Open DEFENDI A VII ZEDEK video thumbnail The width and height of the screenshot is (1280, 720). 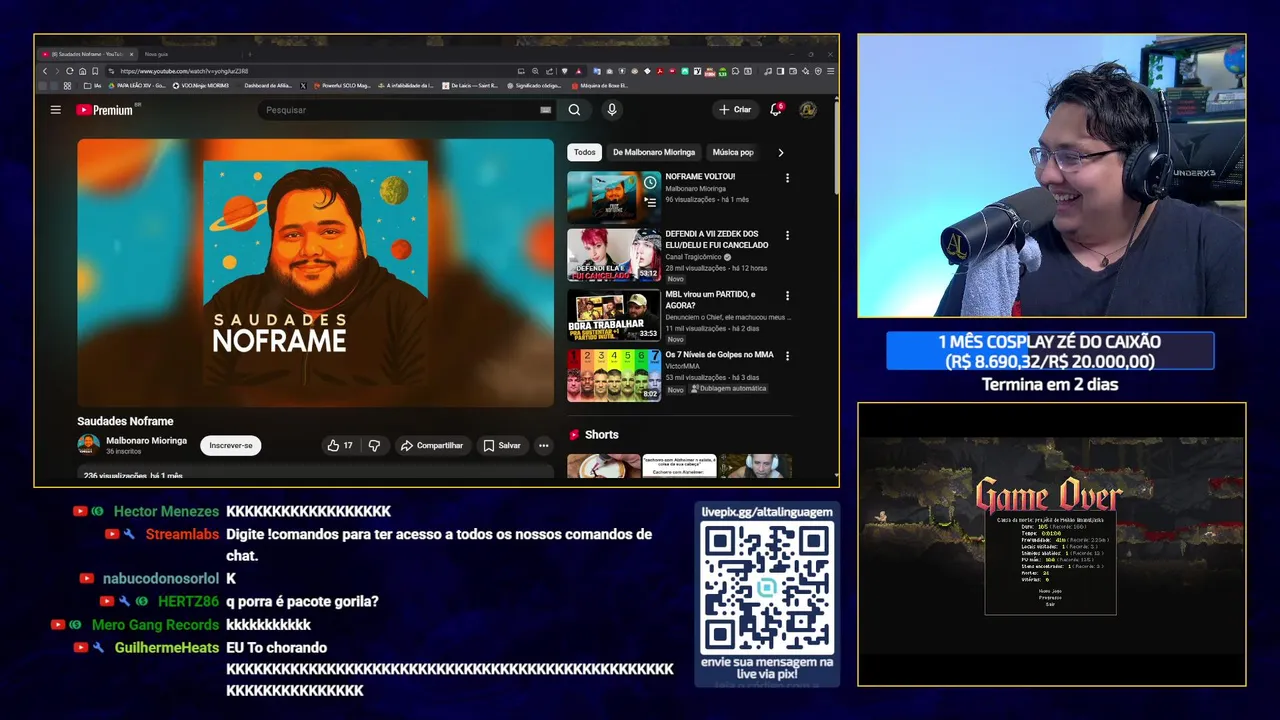[614, 255]
